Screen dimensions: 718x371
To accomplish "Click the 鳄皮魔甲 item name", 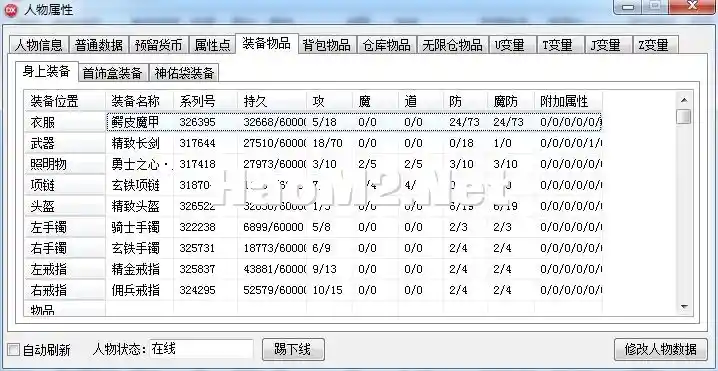I will point(136,122).
